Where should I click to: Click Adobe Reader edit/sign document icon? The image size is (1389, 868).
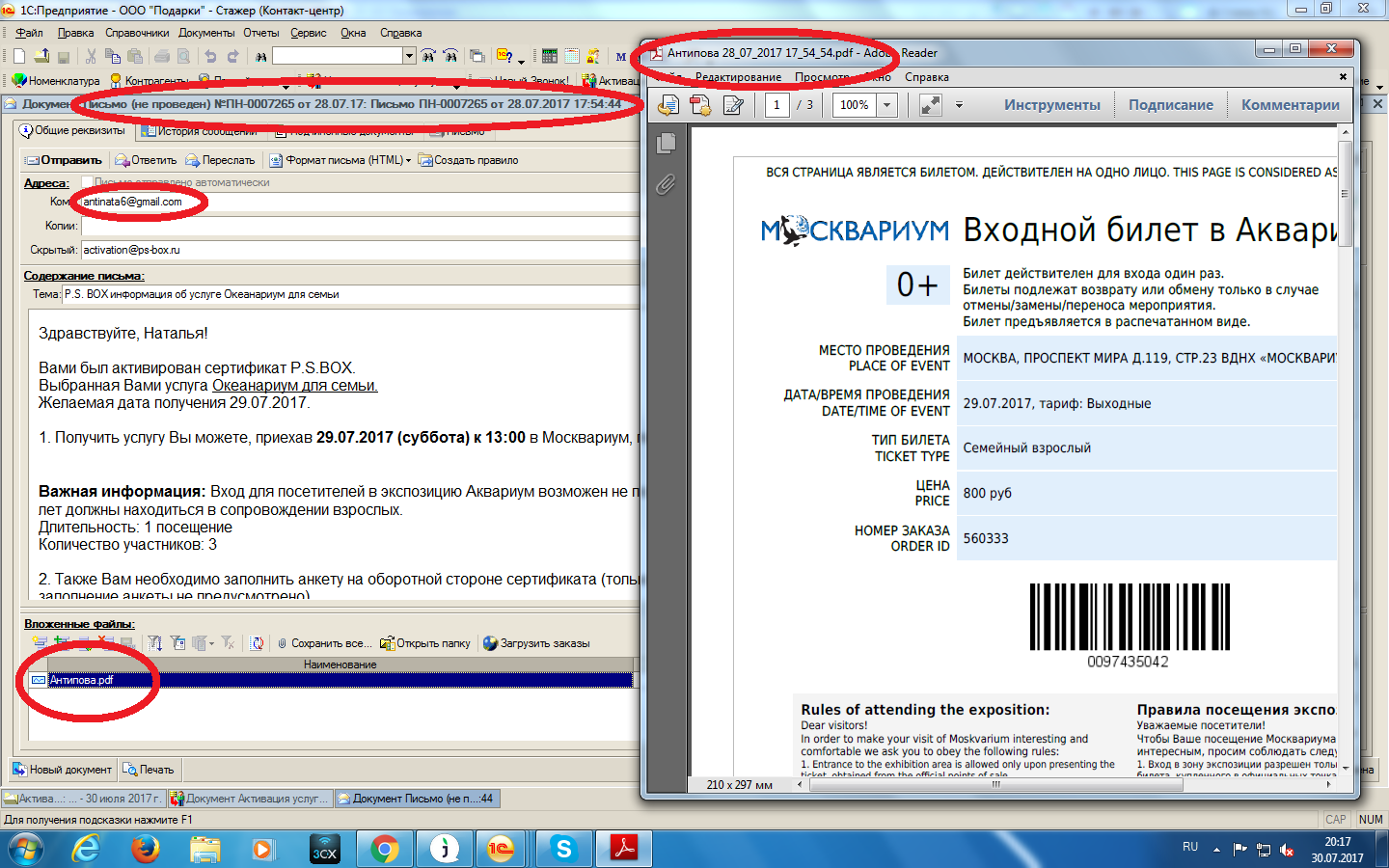coord(734,105)
